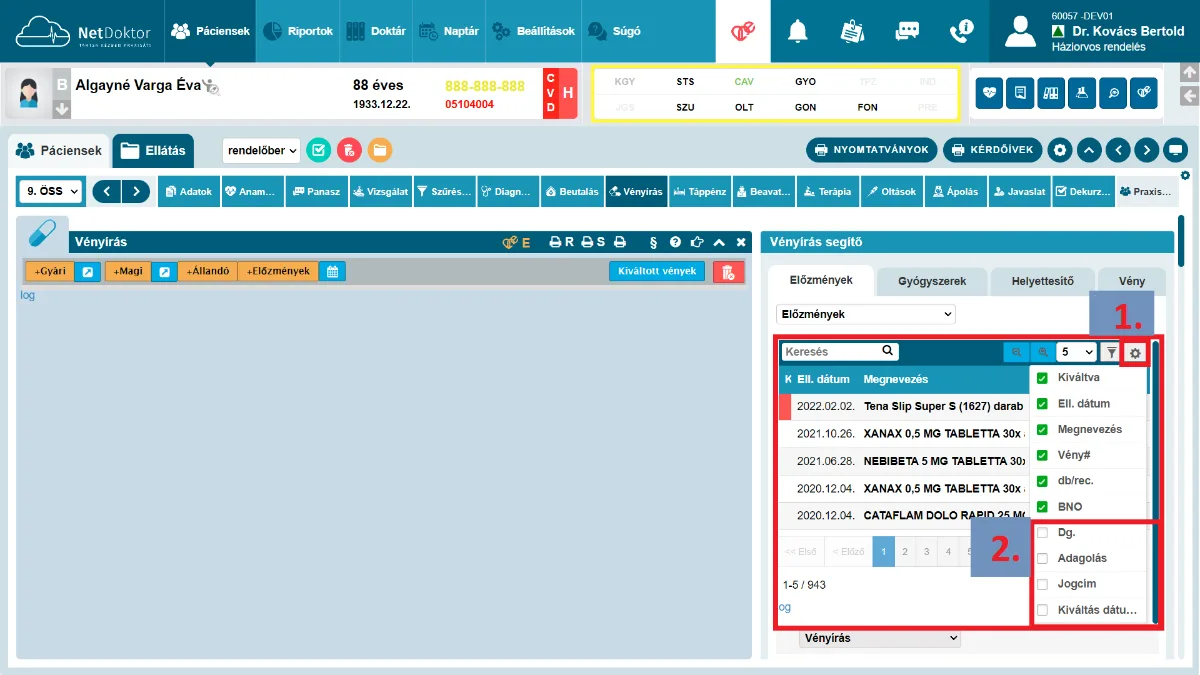Open the help question mark icon
This screenshot has width=1200, height=675.
(675, 242)
